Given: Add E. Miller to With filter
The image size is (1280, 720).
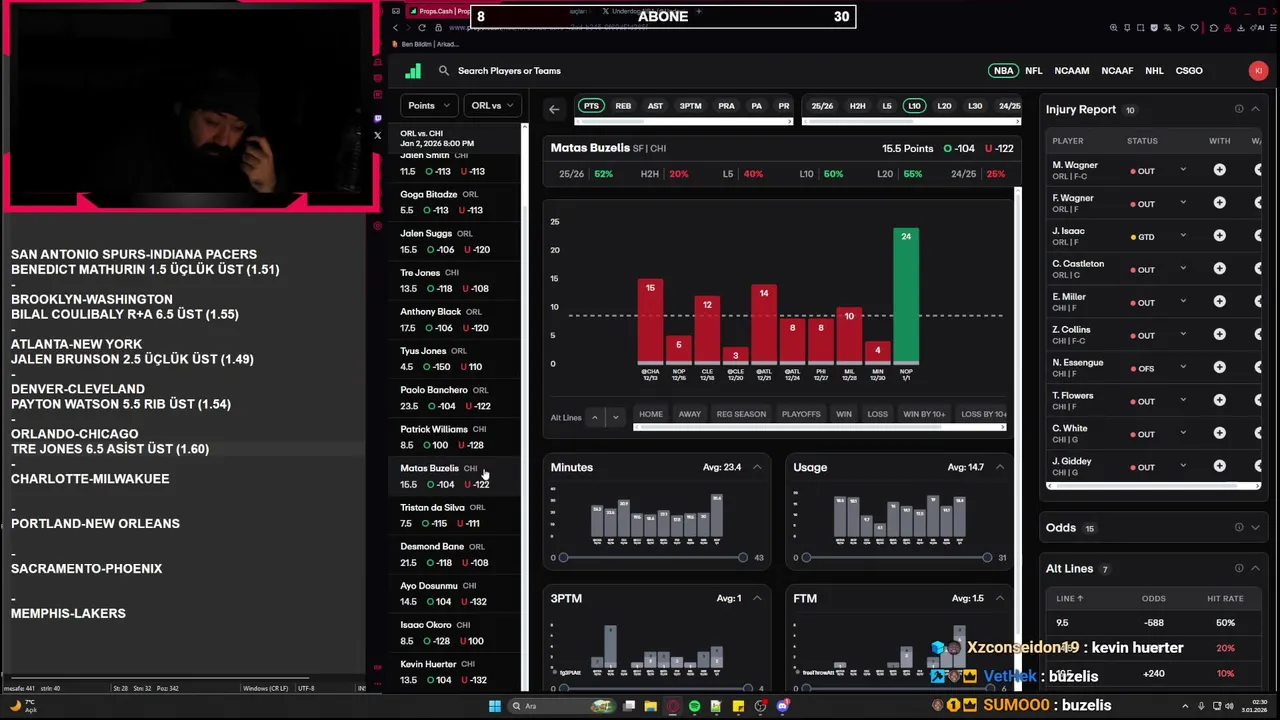Looking at the screenshot, I should coord(1219,302).
